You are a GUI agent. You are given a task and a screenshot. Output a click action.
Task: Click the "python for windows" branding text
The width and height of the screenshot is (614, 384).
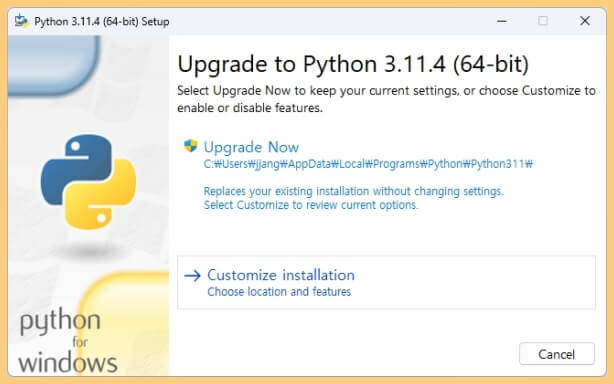[x=67, y=341]
